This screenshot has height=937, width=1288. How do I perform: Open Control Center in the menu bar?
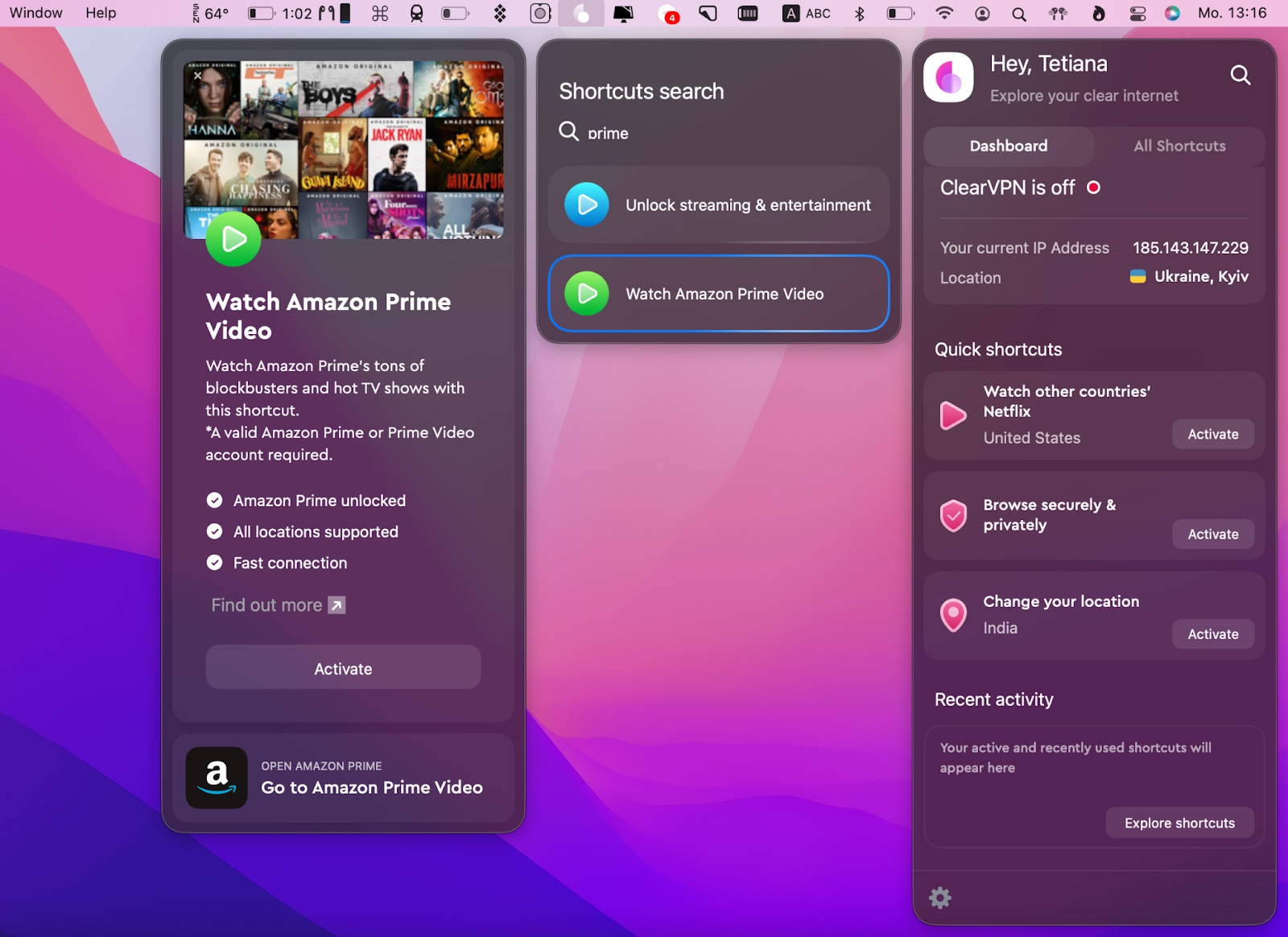pyautogui.click(x=1137, y=13)
